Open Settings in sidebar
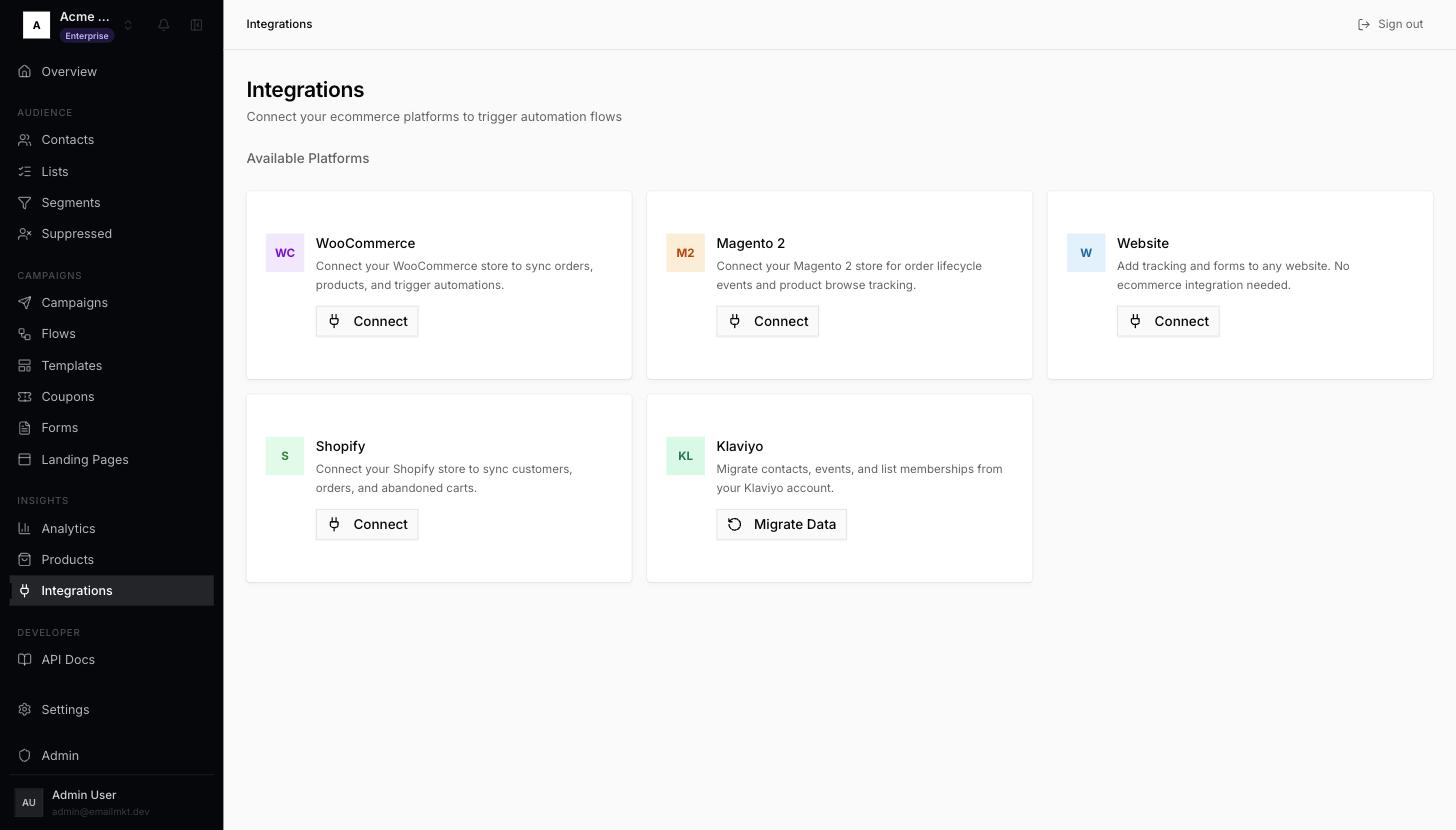1456x830 pixels. [x=112, y=710]
